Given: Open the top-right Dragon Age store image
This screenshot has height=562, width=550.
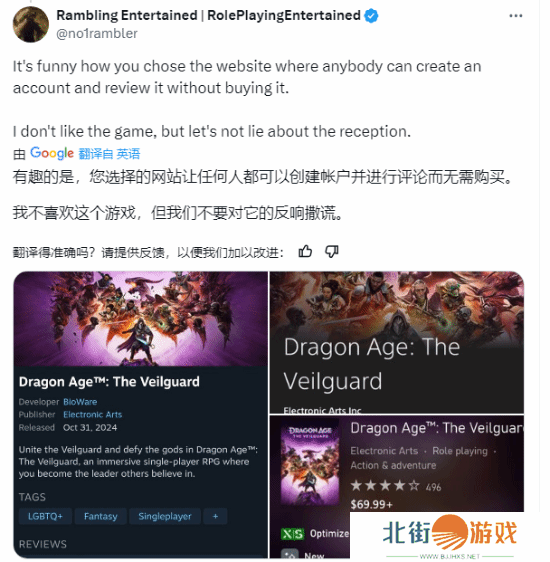Looking at the screenshot, I should tap(397, 342).
